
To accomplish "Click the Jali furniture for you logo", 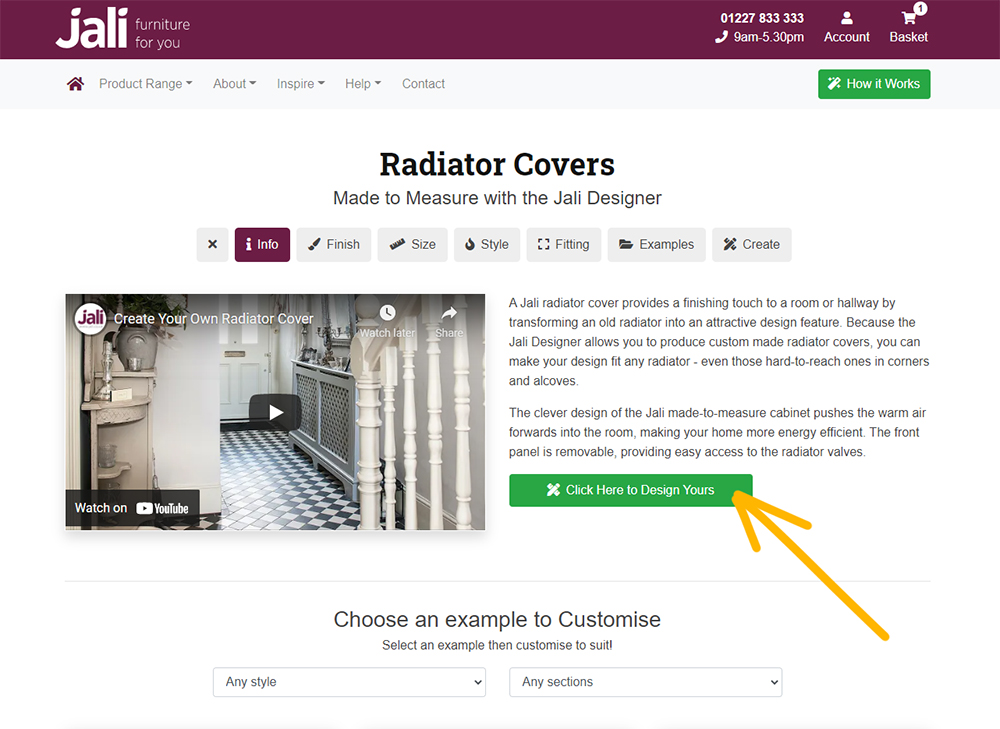I will point(122,29).
